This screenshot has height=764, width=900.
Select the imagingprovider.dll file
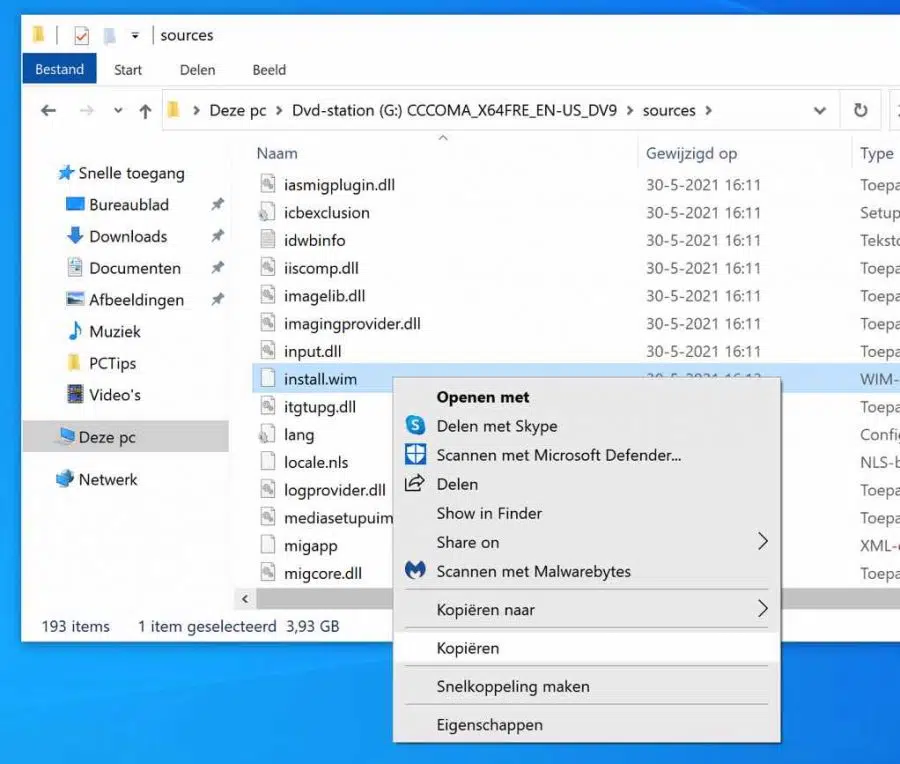352,324
